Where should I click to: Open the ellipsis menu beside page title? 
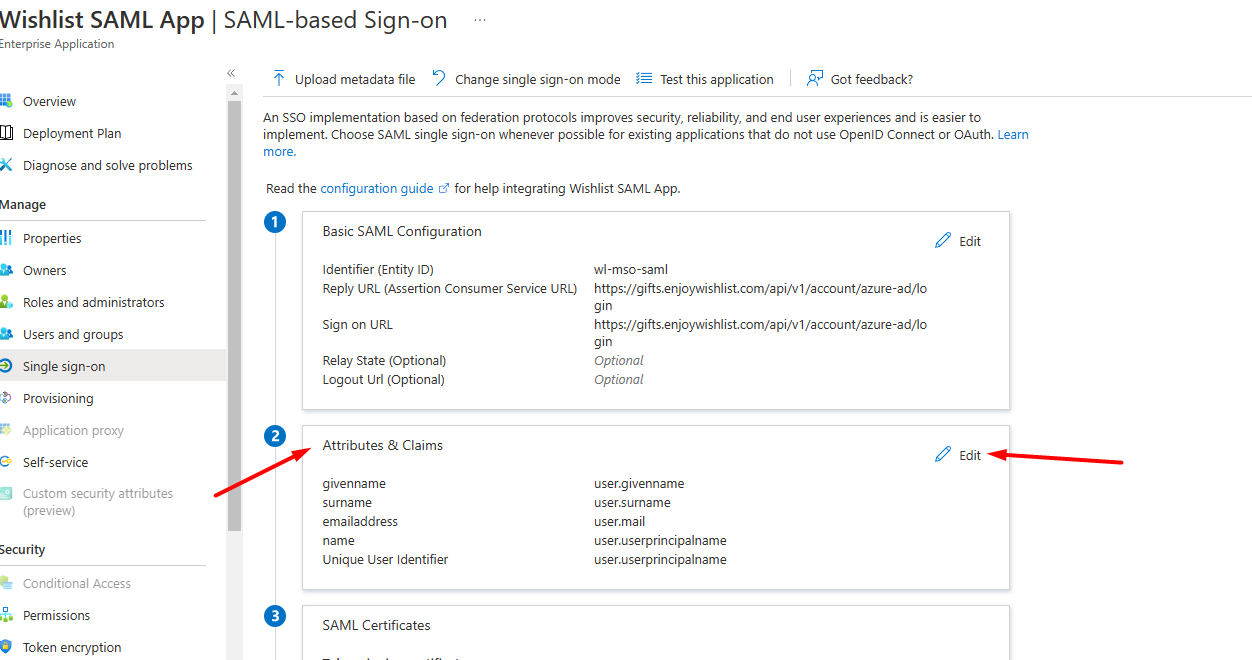[480, 20]
